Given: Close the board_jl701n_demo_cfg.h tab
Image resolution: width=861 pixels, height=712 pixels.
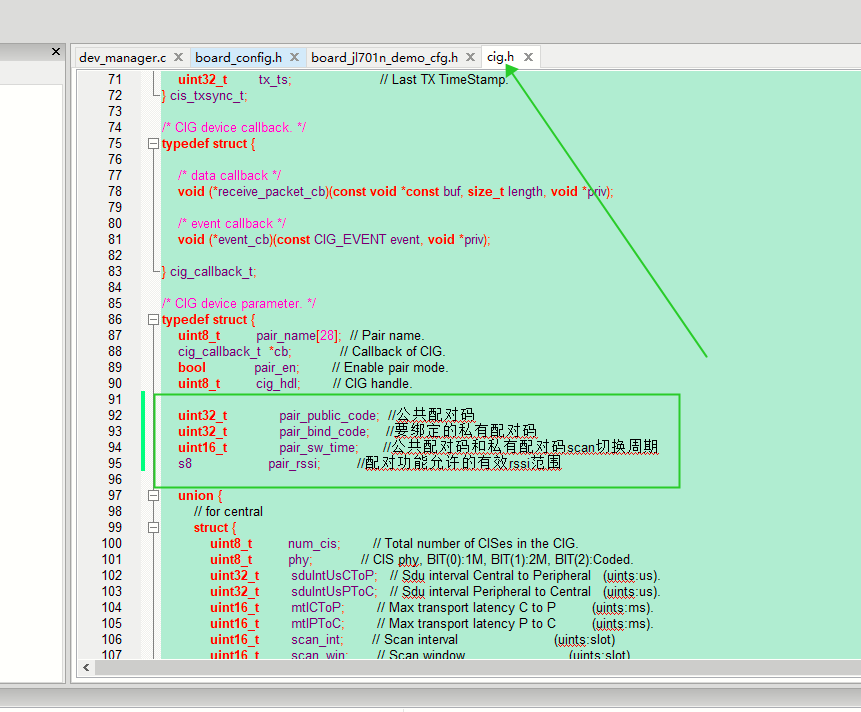Looking at the screenshot, I should [x=471, y=57].
